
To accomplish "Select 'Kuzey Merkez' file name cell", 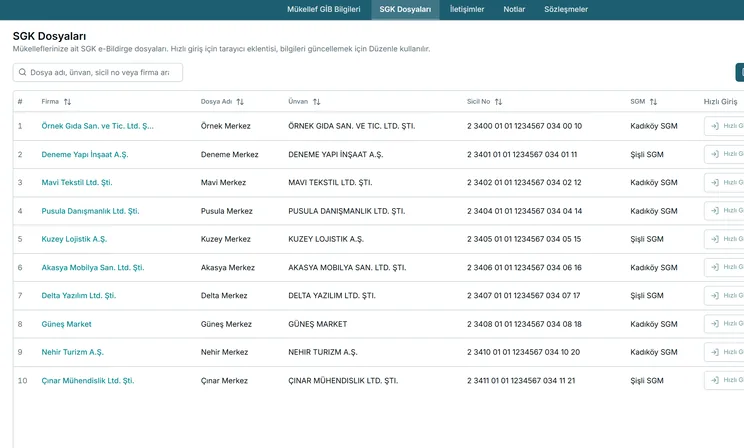I will pos(225,239).
